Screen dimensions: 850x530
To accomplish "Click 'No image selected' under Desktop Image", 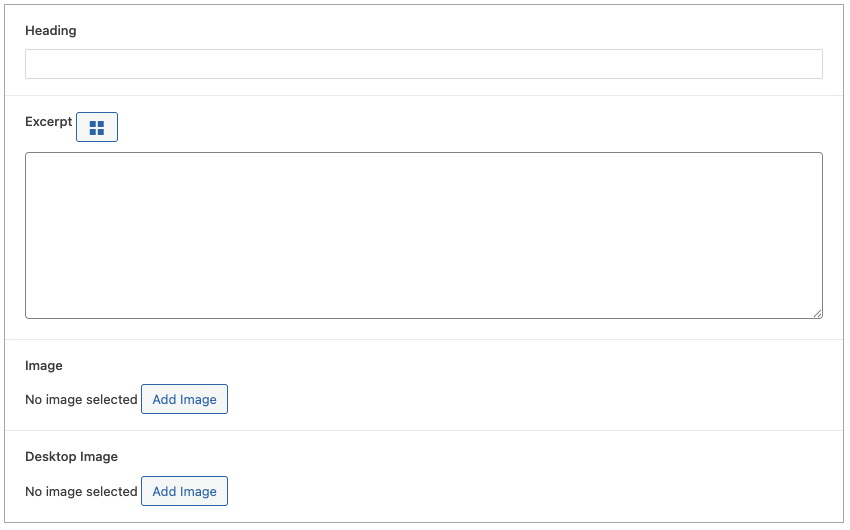I will (81, 491).
